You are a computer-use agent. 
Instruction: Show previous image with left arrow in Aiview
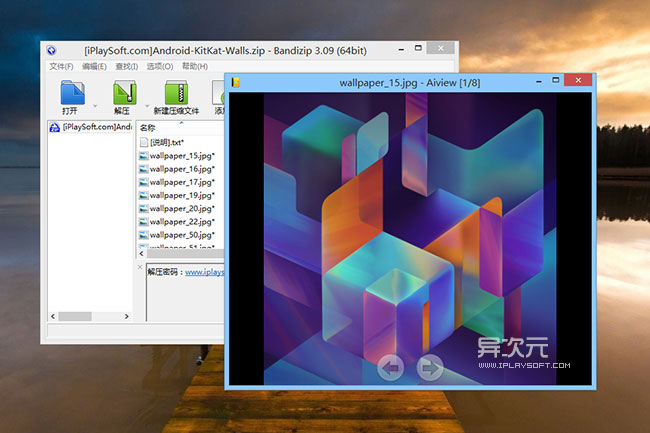(390, 368)
